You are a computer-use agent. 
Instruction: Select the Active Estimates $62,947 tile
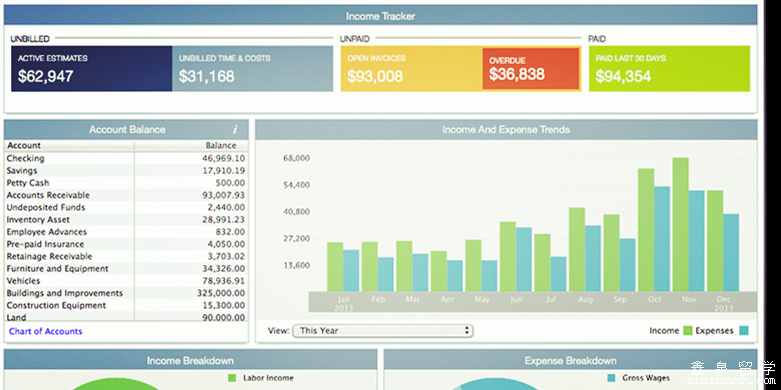coord(92,69)
